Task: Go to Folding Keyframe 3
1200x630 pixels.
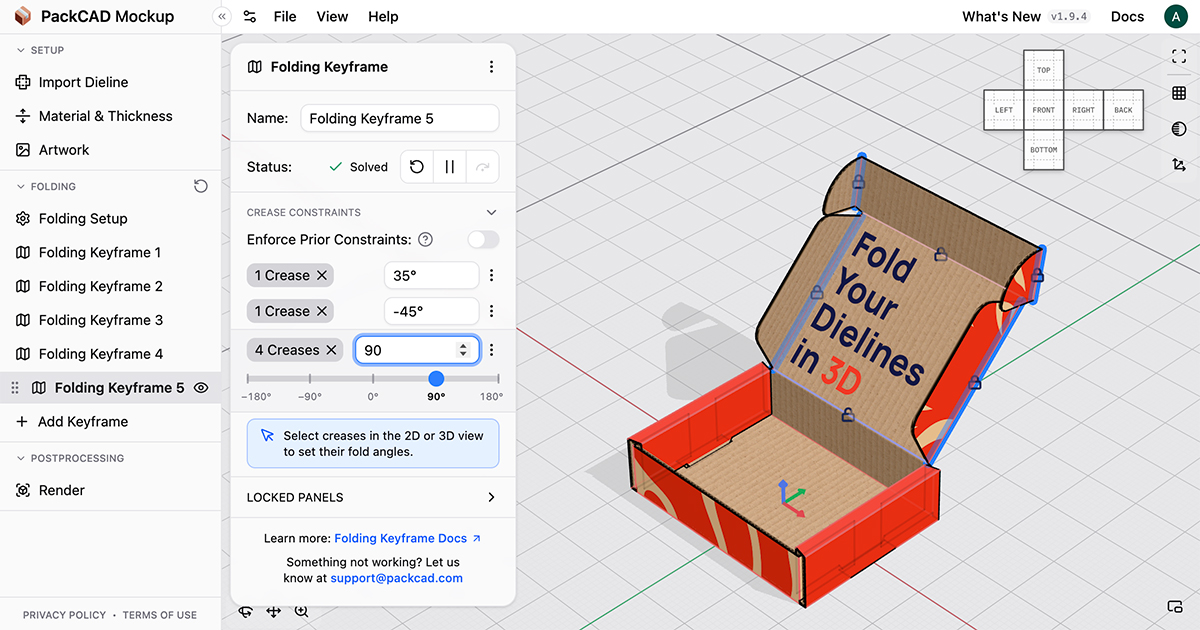Action: [x=110, y=320]
